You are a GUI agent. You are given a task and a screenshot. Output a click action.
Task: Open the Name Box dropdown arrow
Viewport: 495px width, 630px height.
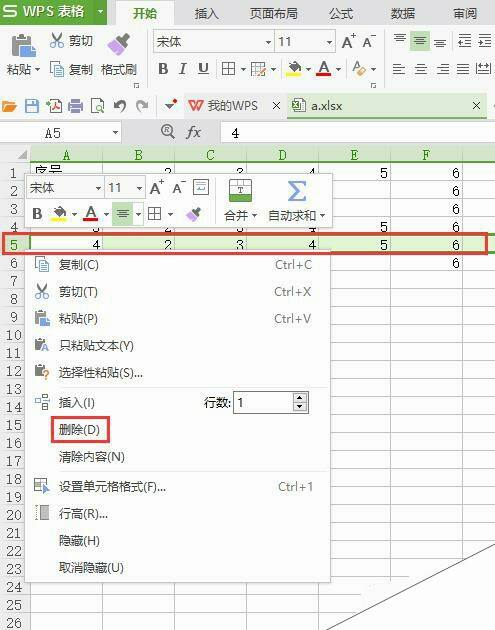click(115, 133)
